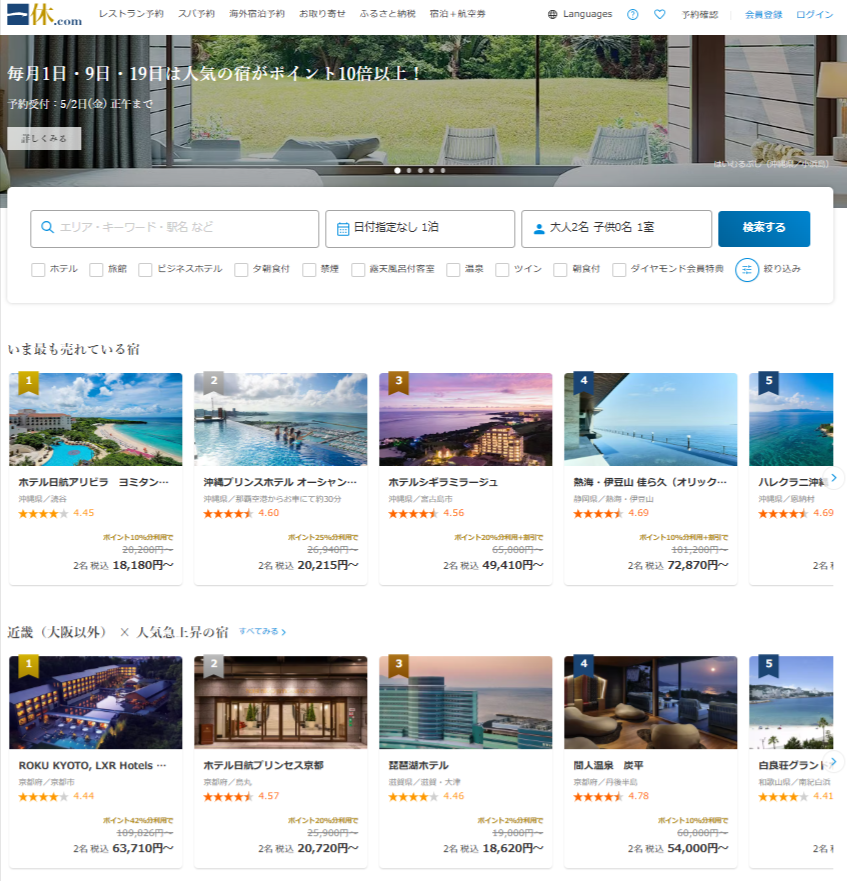
Task: Click rank 3 badge on 琵琶湖ホテル
Action: tap(398, 666)
